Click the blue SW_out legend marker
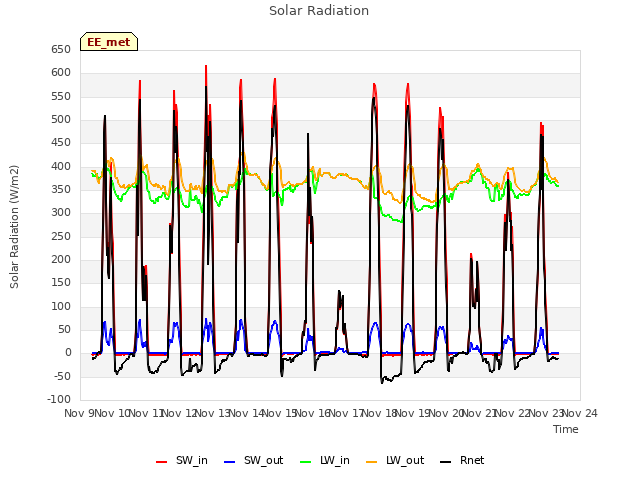This screenshot has height=480, width=640. pyautogui.click(x=230, y=462)
